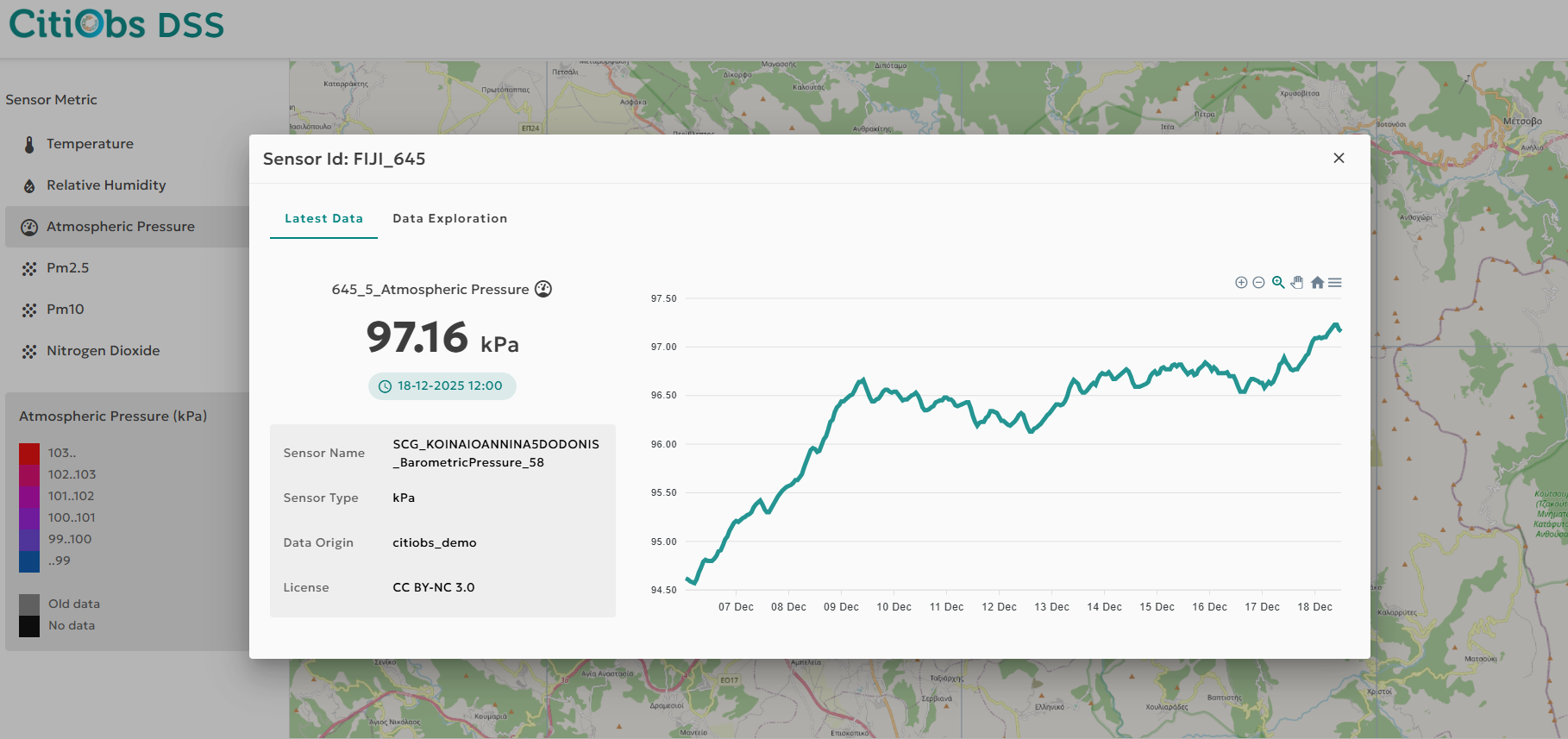This screenshot has width=1568, height=739.
Task: Click the chart zoom out icon
Action: (1258, 283)
